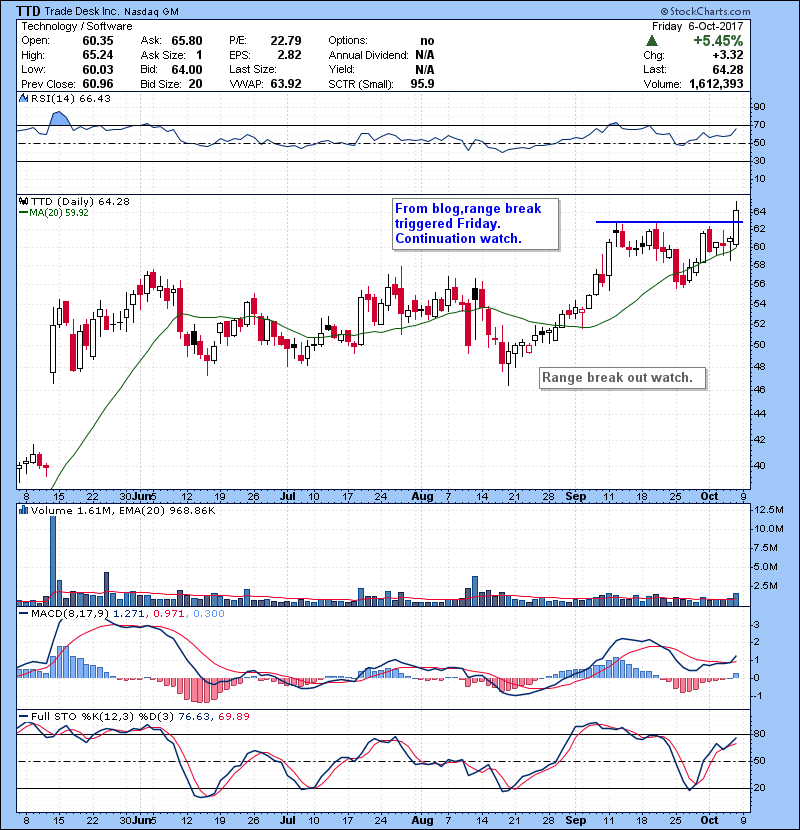Screen dimensions: 800x830
Task: Click the TTD ticker symbol in header
Action: (35, 10)
